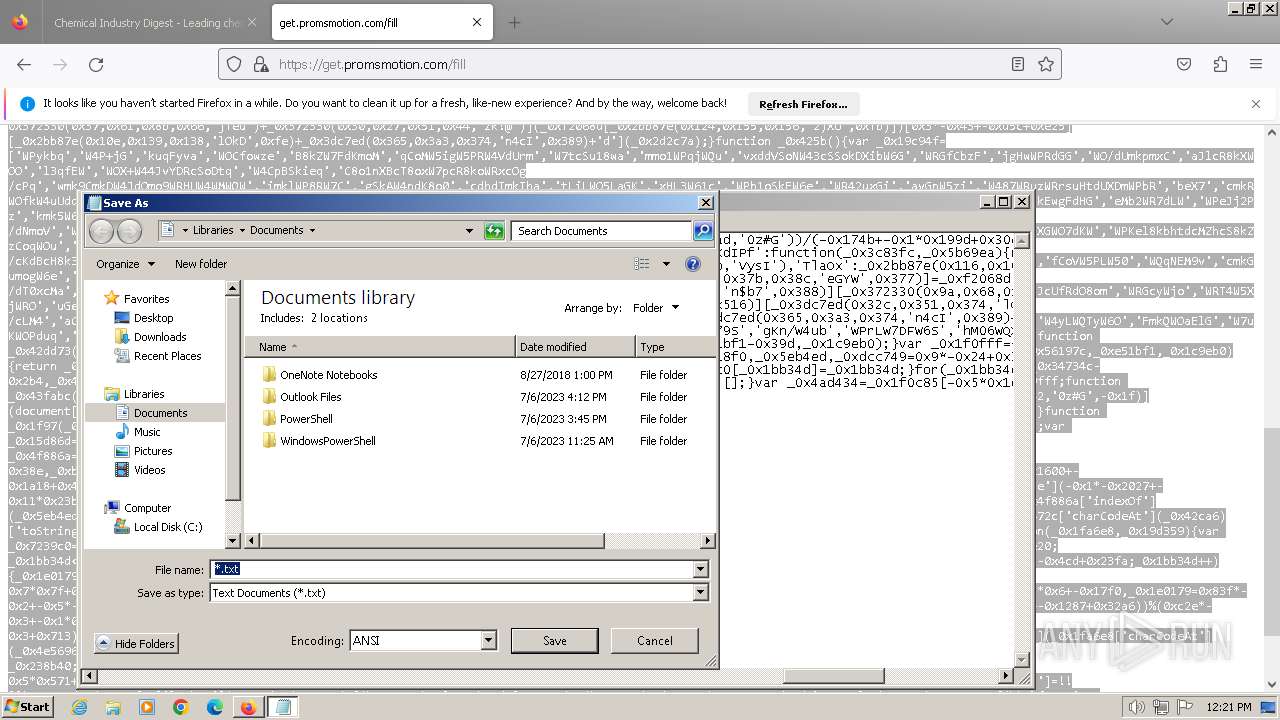This screenshot has height=720, width=1280.
Task: Click the Search Documents field
Action: (x=602, y=231)
